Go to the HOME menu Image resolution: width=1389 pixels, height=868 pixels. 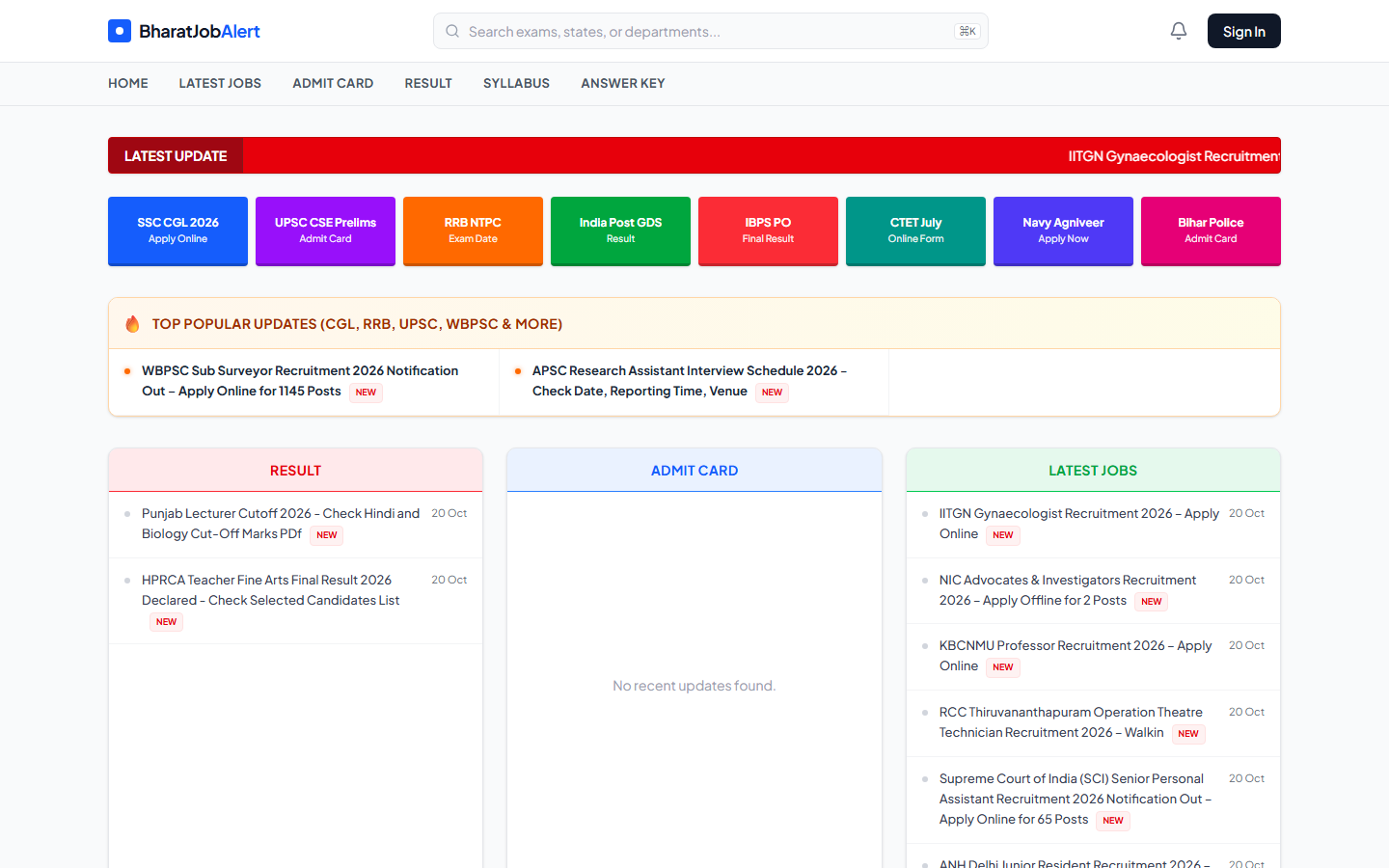click(x=128, y=84)
